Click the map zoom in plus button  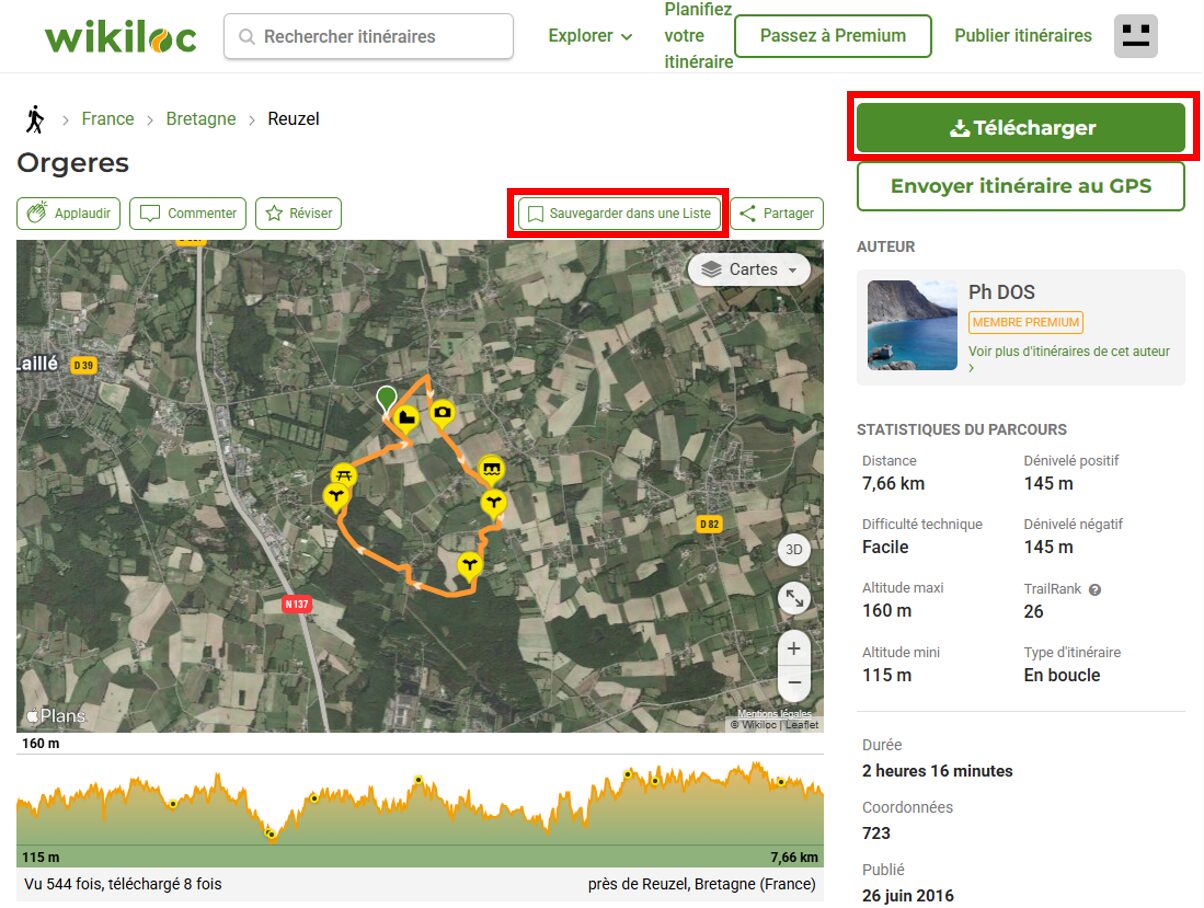click(x=794, y=649)
